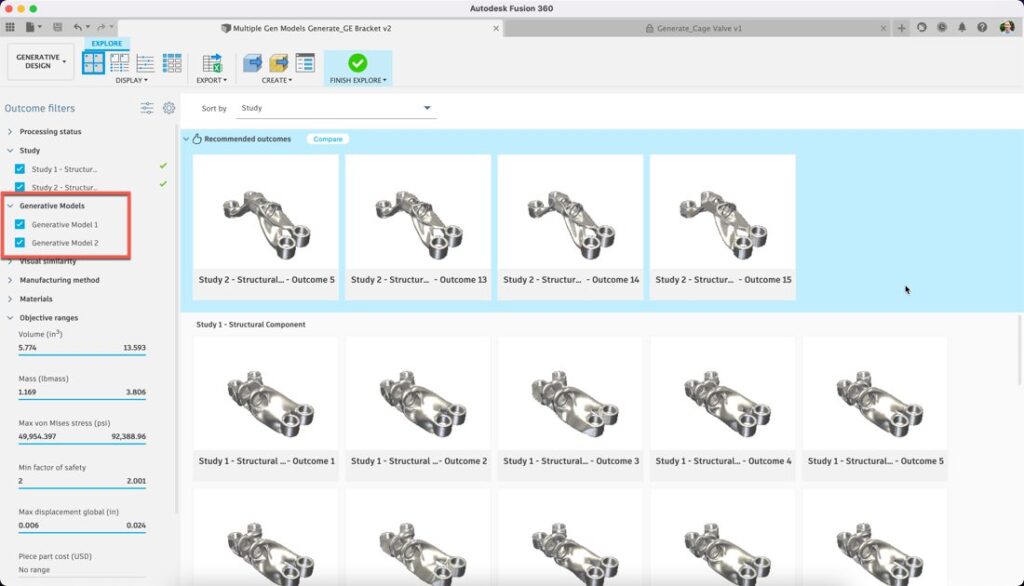
Task: Collapse the Generative Models section
Action: coord(10,206)
